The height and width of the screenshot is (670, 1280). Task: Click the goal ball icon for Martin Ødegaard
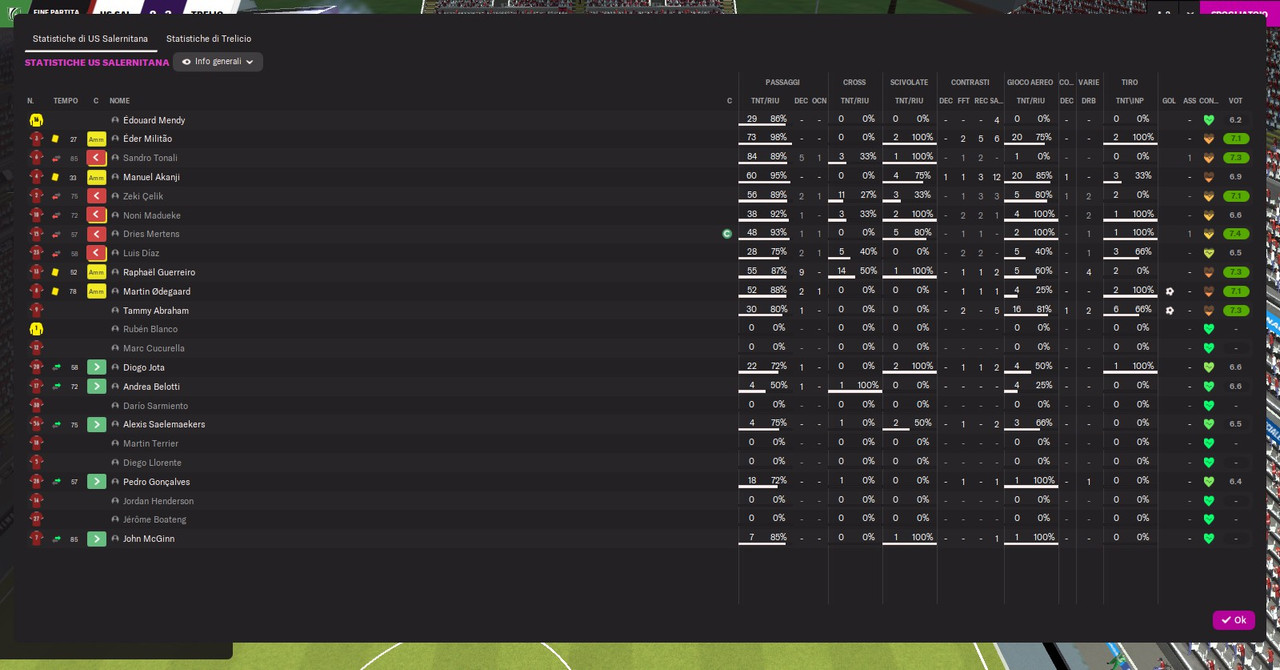point(1168,291)
